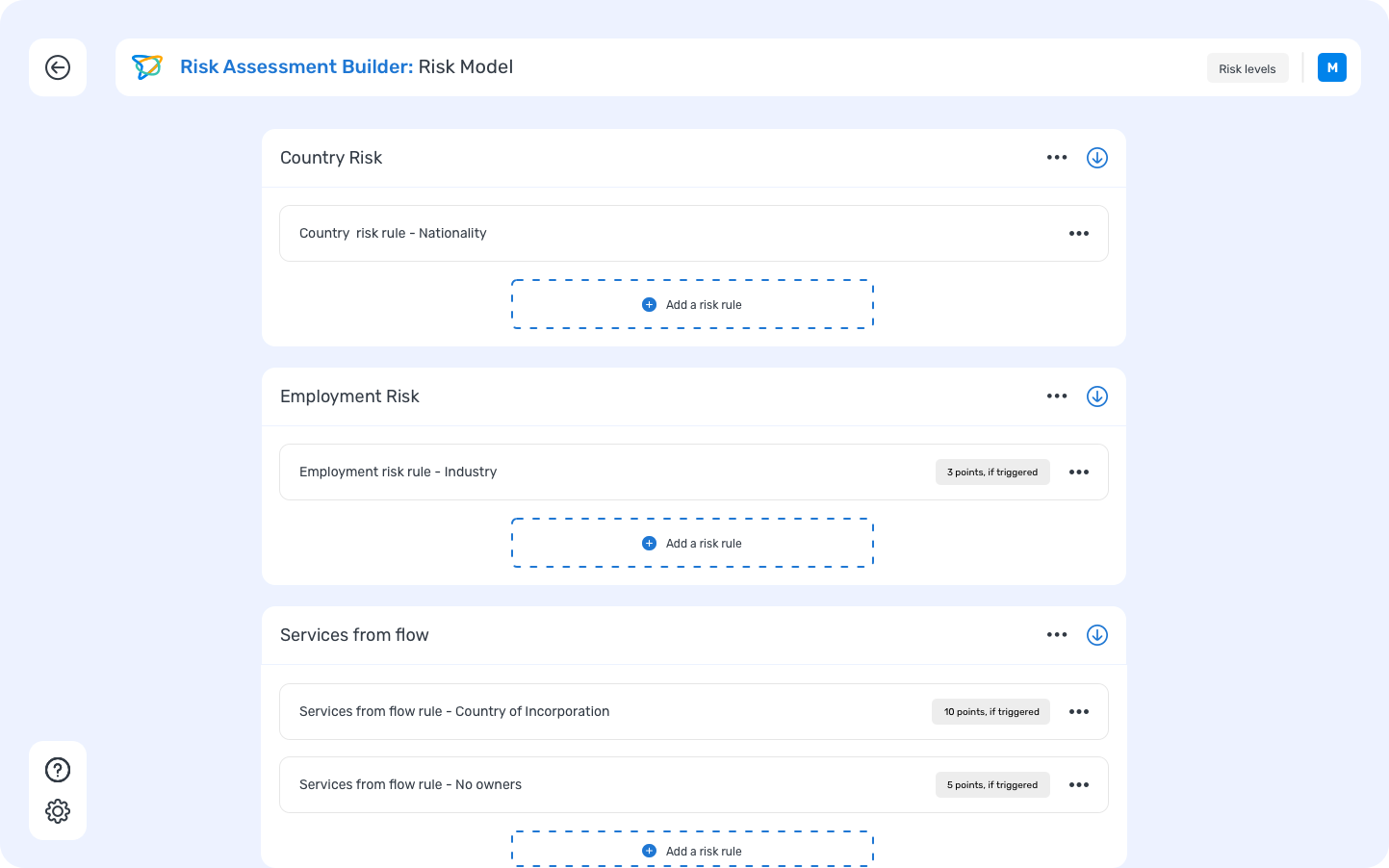Open No owners rule three-dot options

click(1079, 785)
